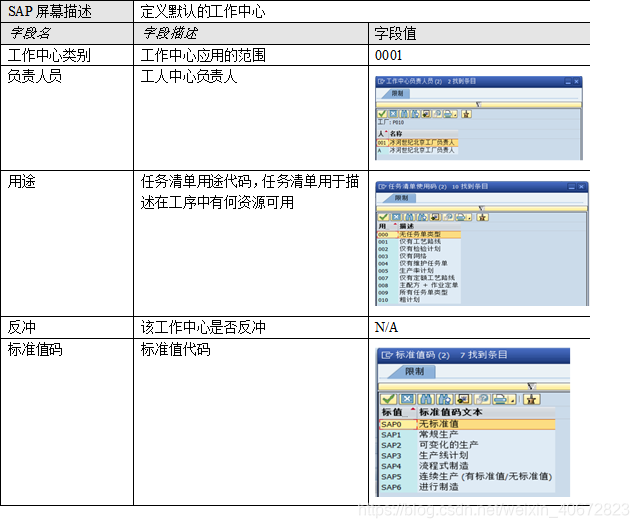Select usage 009 所有任务单类型 row
This screenshot has width=639, height=528.
coord(419,293)
